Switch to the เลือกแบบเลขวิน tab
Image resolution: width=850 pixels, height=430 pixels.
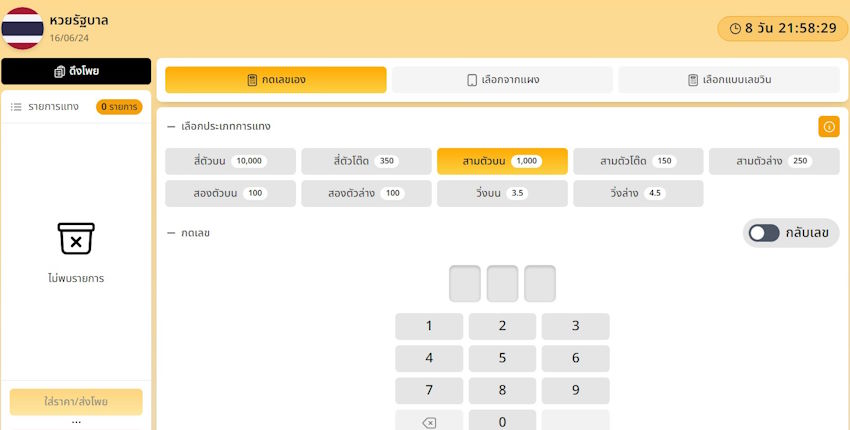(729, 80)
